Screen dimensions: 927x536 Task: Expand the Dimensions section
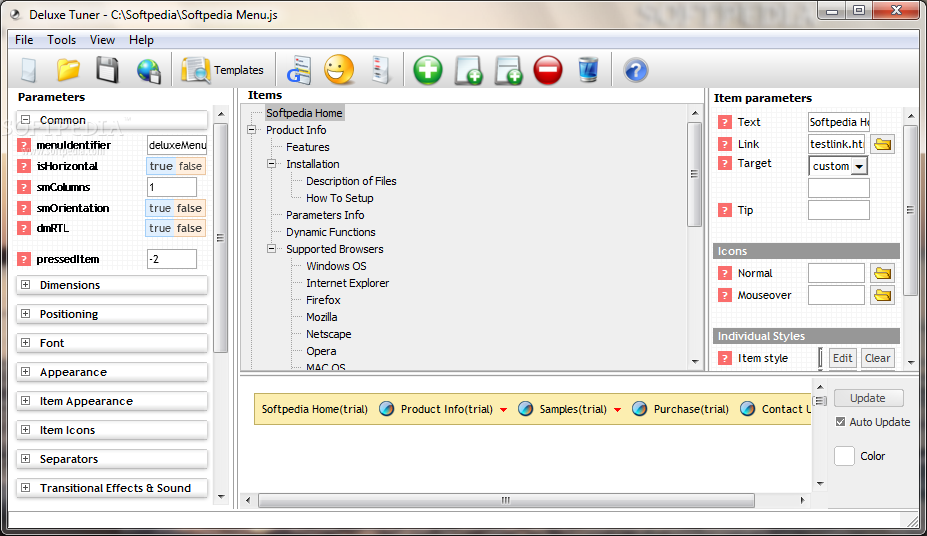click(25, 284)
